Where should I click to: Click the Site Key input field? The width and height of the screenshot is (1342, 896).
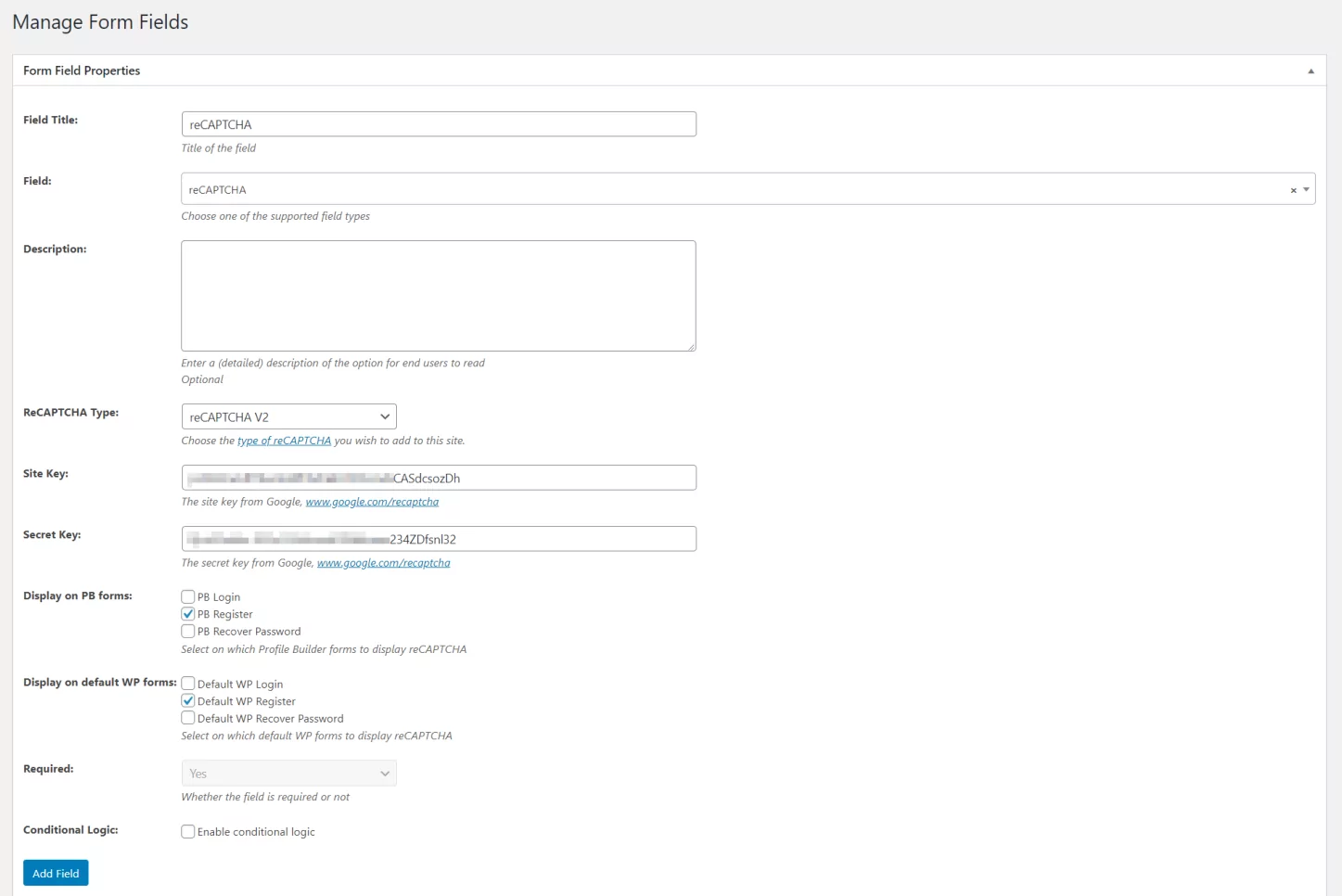click(439, 478)
